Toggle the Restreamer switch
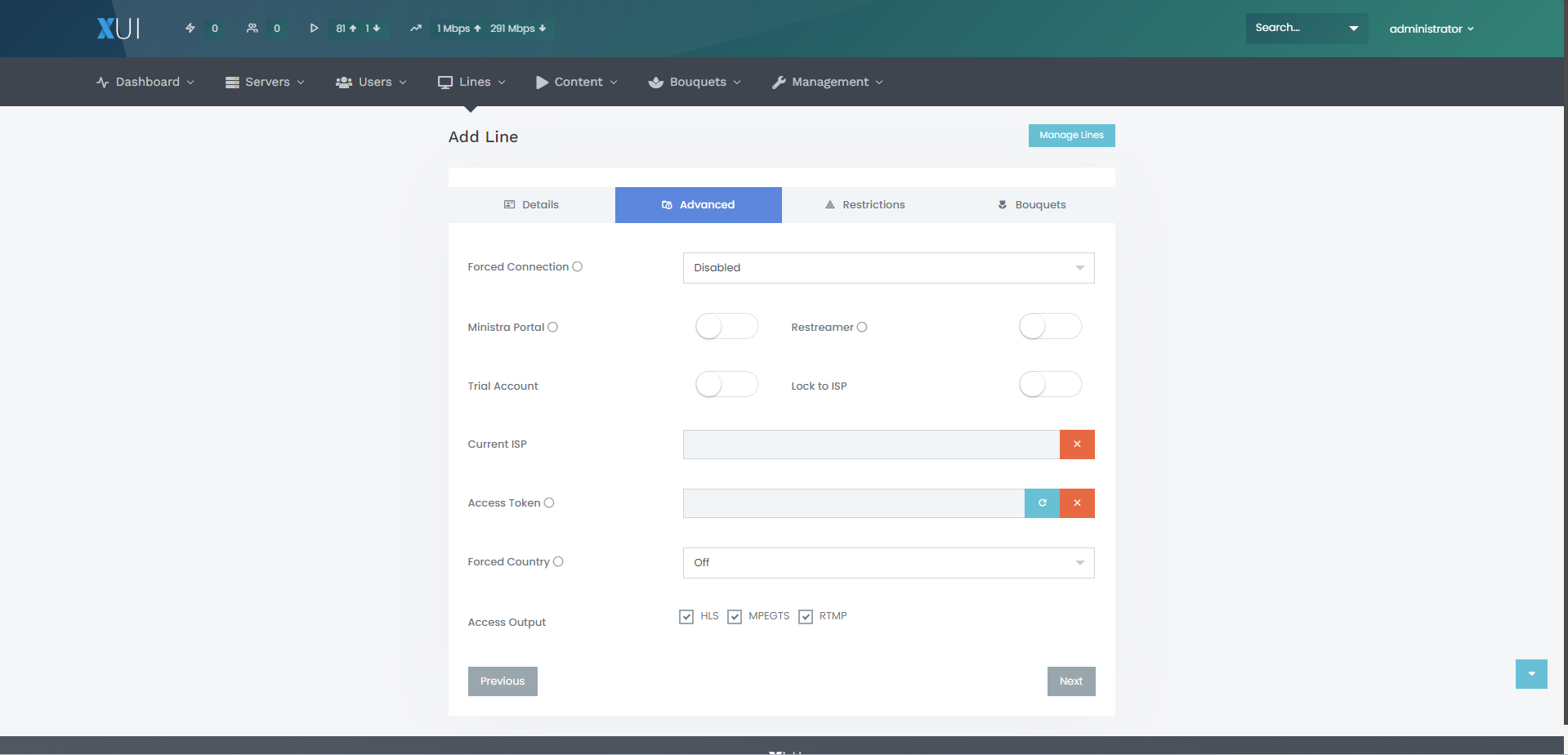 (x=1050, y=327)
